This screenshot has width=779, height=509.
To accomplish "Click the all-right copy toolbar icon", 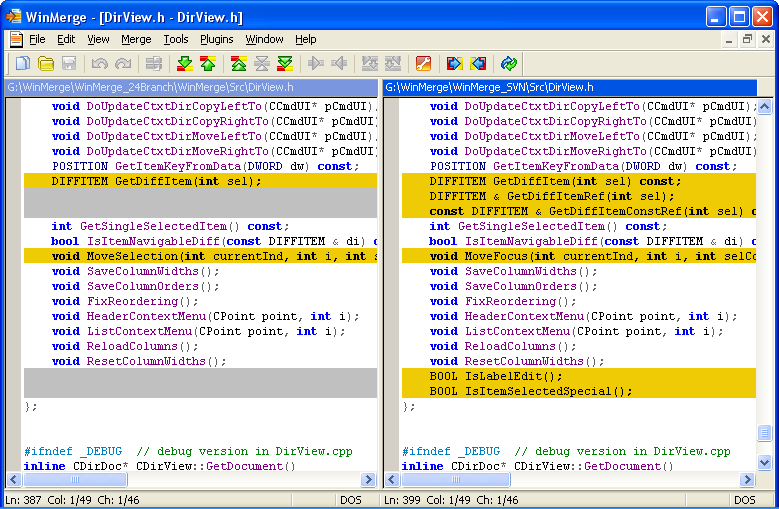I will (x=455, y=64).
